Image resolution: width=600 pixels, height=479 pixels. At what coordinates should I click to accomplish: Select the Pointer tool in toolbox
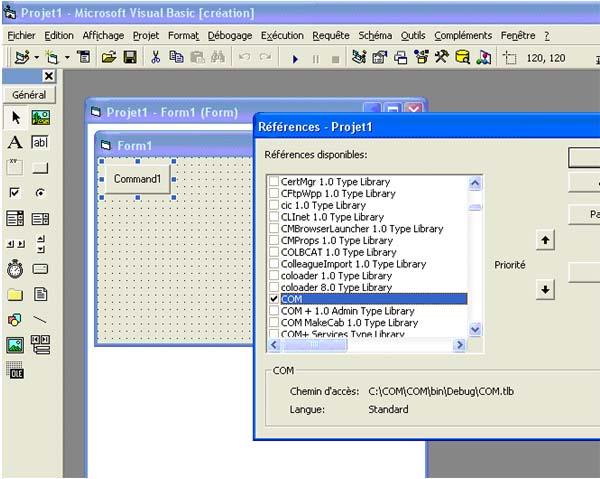point(15,117)
